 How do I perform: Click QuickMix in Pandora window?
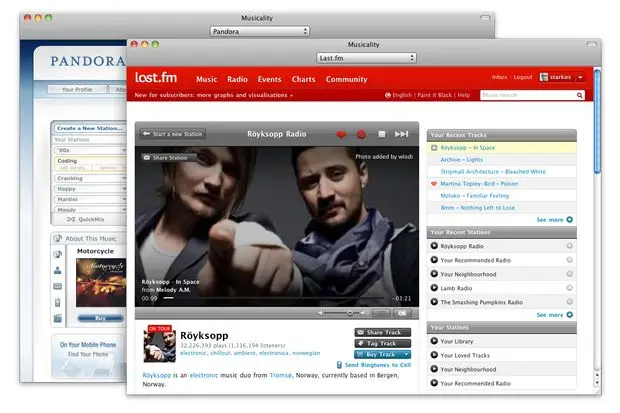[x=86, y=220]
